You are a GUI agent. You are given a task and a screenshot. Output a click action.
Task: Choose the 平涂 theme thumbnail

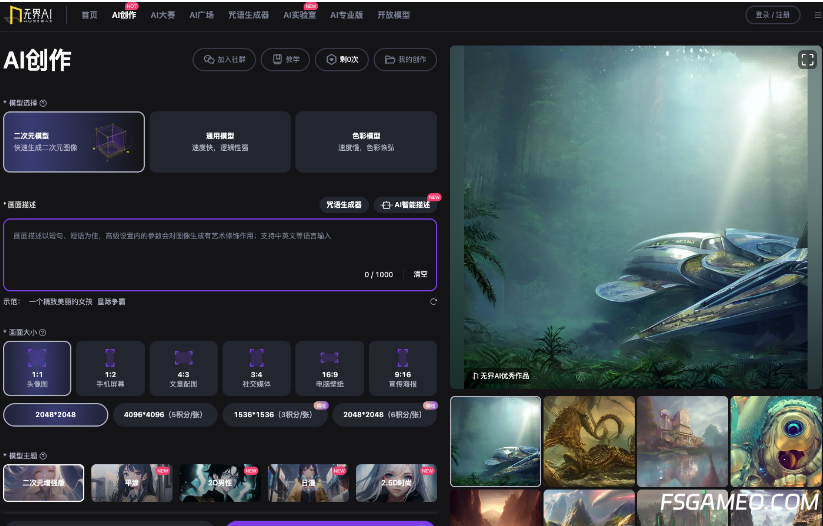pyautogui.click(x=132, y=483)
